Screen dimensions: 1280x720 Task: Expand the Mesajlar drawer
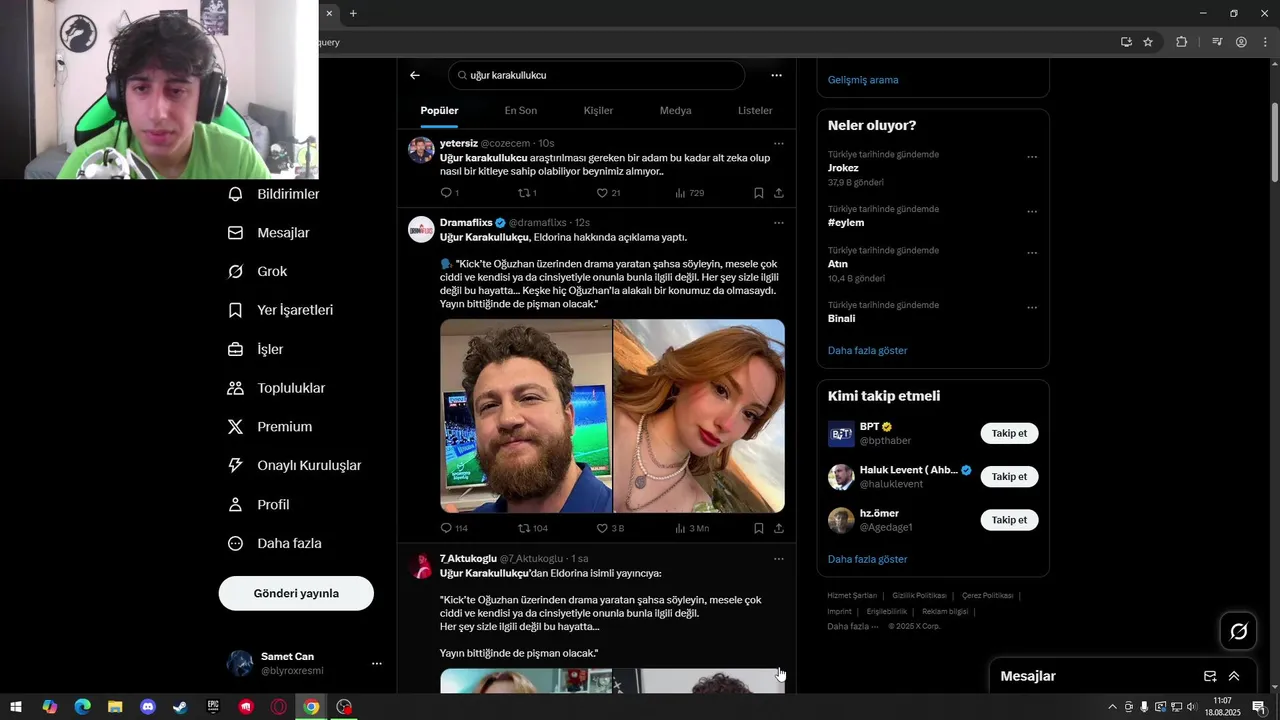click(x=1234, y=676)
